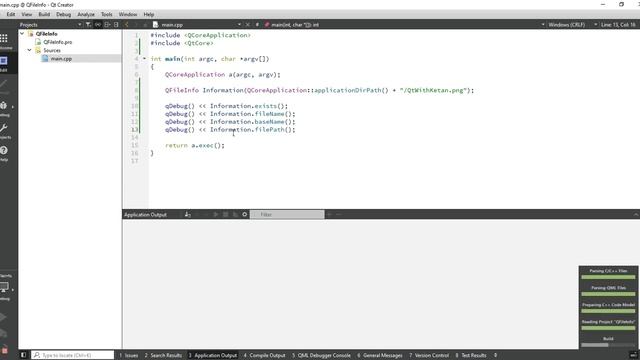
Task: Open the symbol dropdown showing main(int, char
Action: [405, 24]
